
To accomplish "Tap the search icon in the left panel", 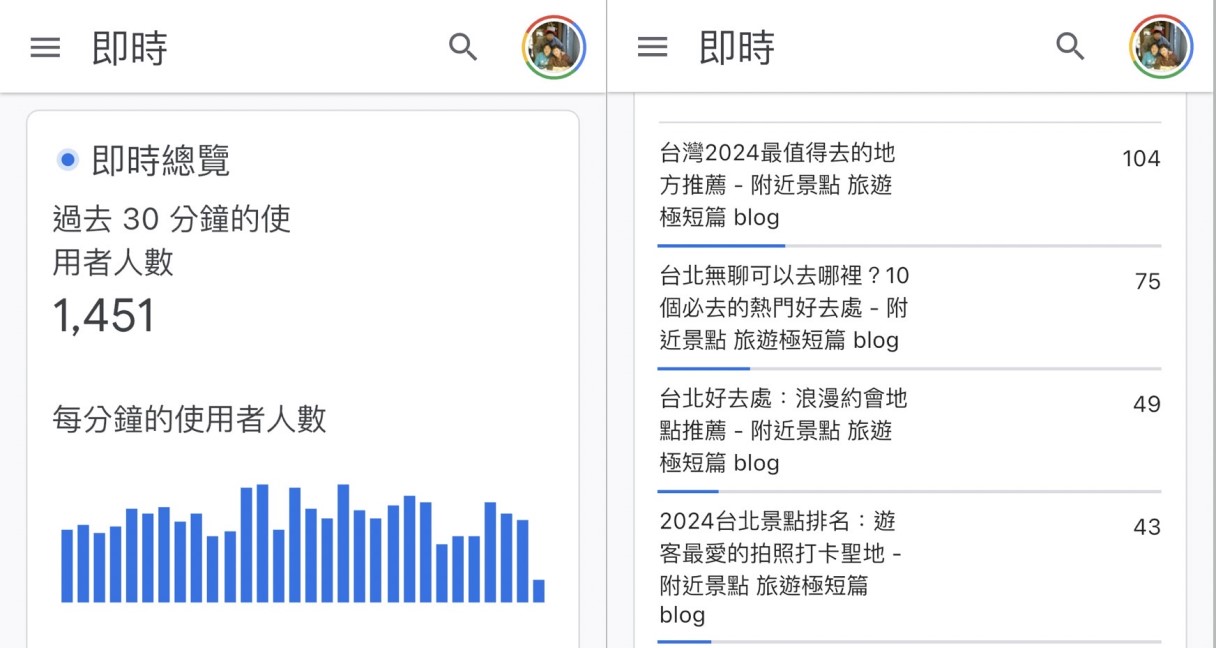I will coord(462,47).
